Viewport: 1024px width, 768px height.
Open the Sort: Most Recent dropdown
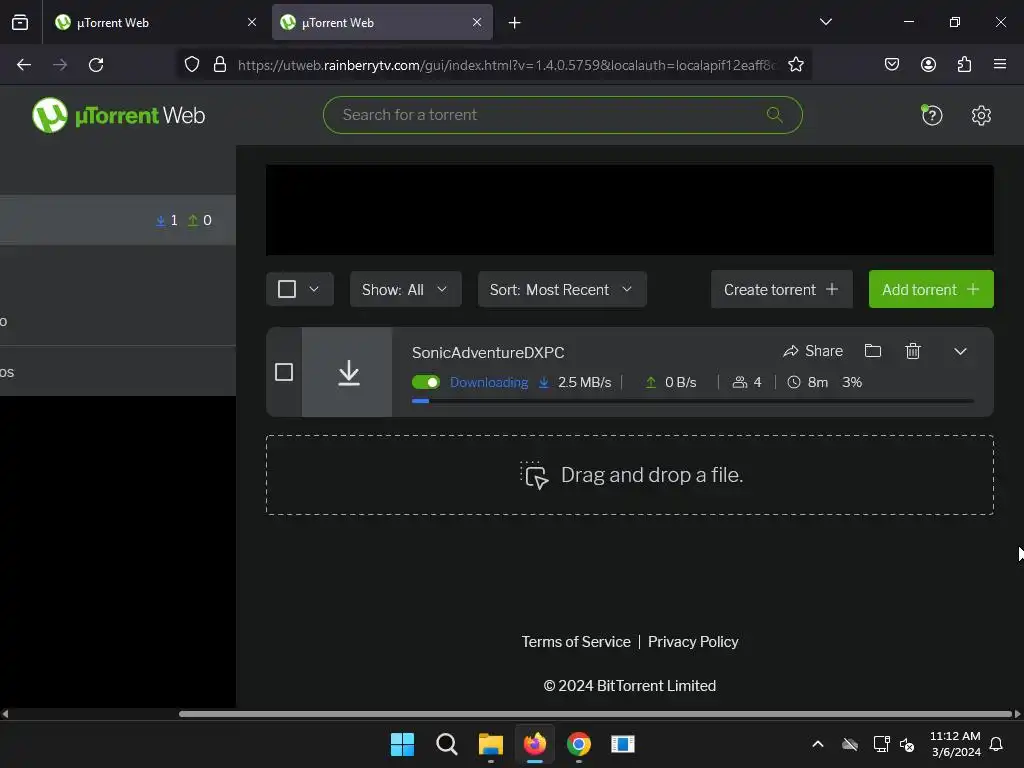562,289
